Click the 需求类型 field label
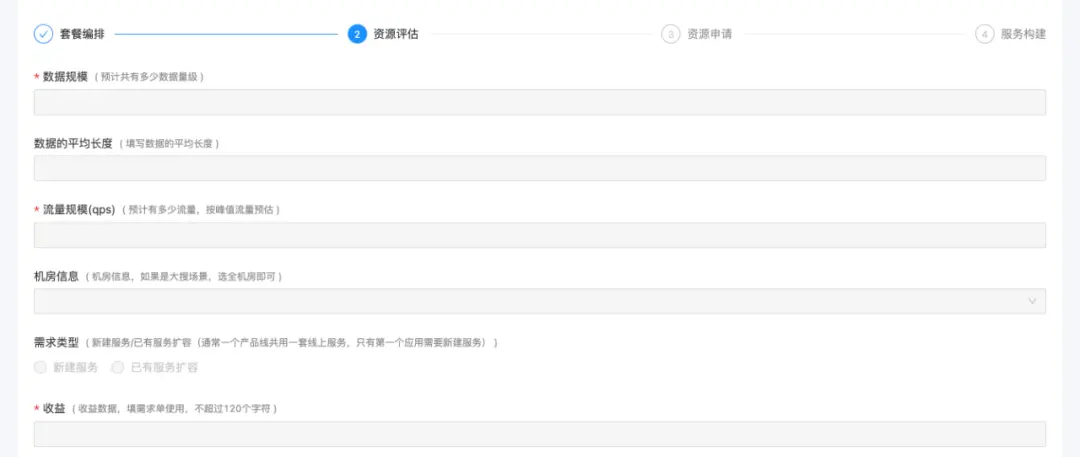 [56, 342]
